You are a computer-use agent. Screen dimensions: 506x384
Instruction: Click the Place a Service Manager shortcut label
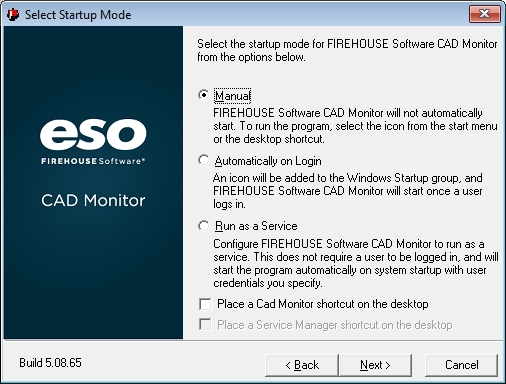[335, 325]
